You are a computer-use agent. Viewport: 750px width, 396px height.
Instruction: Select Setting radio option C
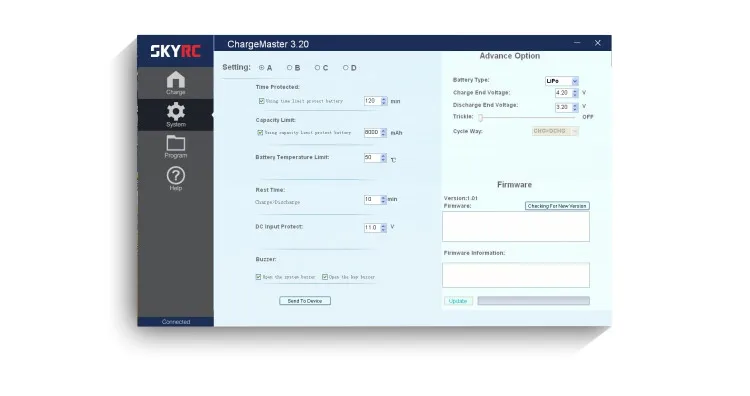[317, 68]
